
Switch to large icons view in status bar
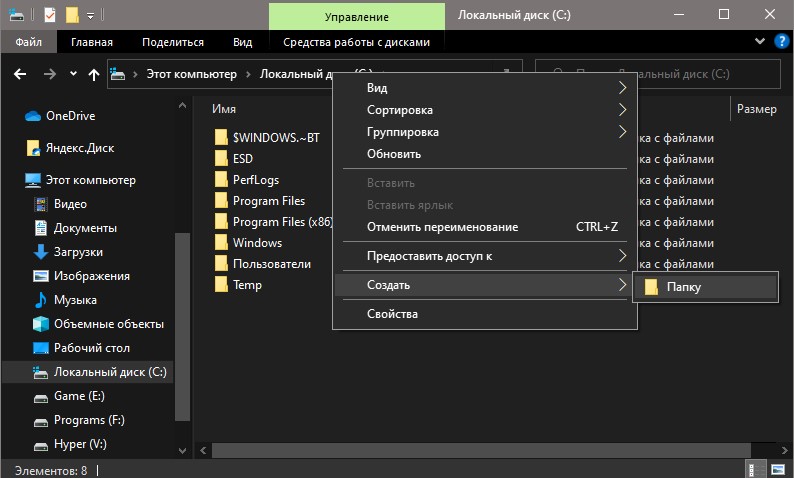point(778,470)
